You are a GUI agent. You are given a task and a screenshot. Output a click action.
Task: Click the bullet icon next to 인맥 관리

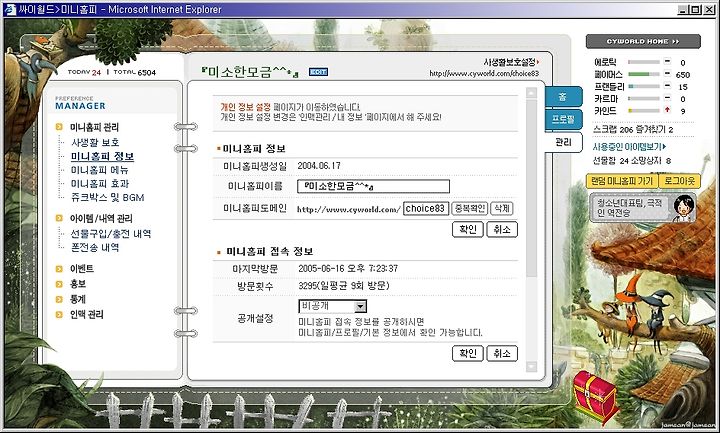click(59, 315)
